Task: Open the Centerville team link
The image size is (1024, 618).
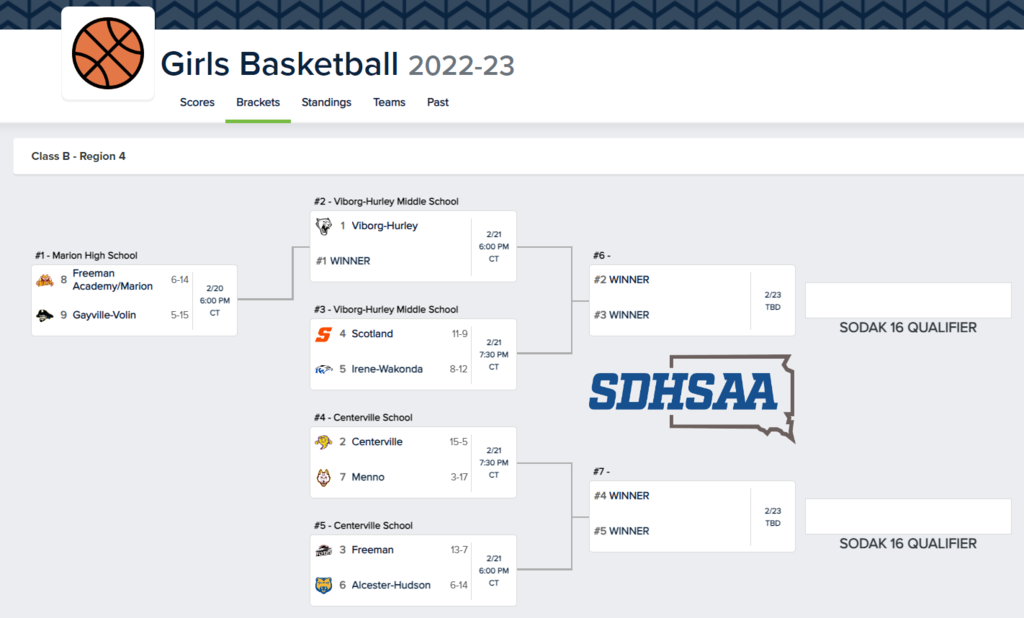Action: [x=377, y=442]
